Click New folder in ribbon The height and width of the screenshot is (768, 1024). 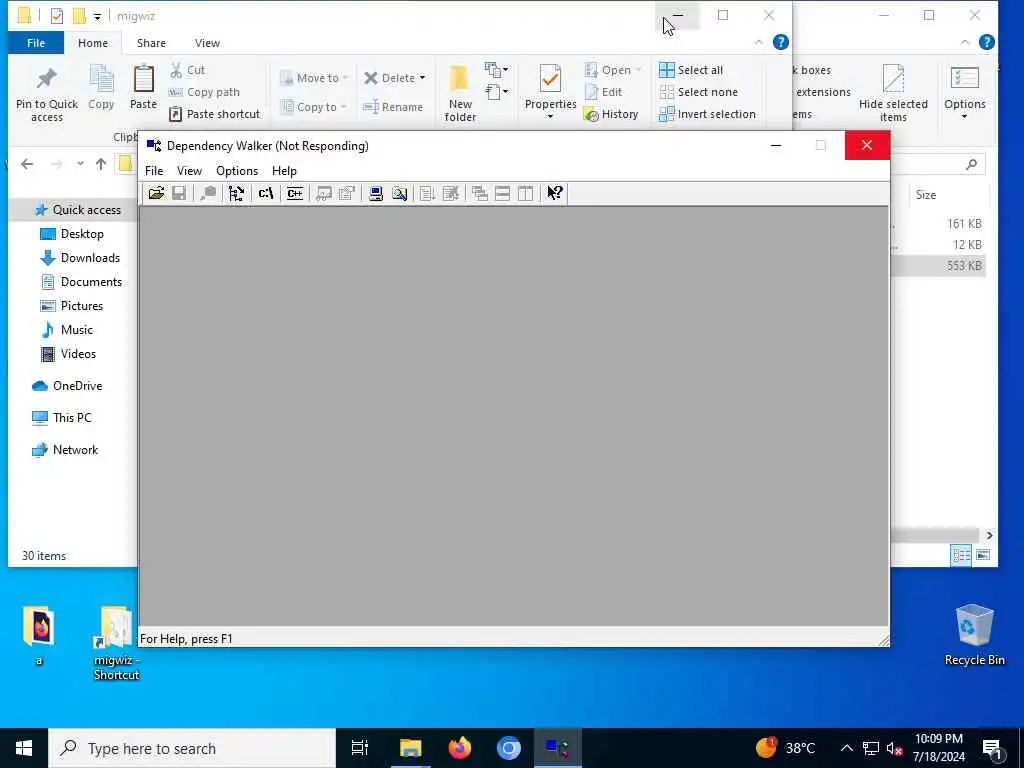click(x=460, y=94)
